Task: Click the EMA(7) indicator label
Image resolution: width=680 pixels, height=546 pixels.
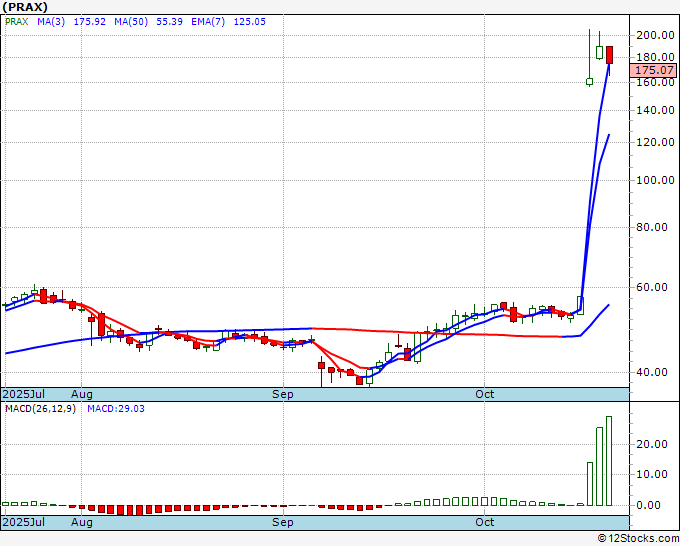Action: click(208, 22)
